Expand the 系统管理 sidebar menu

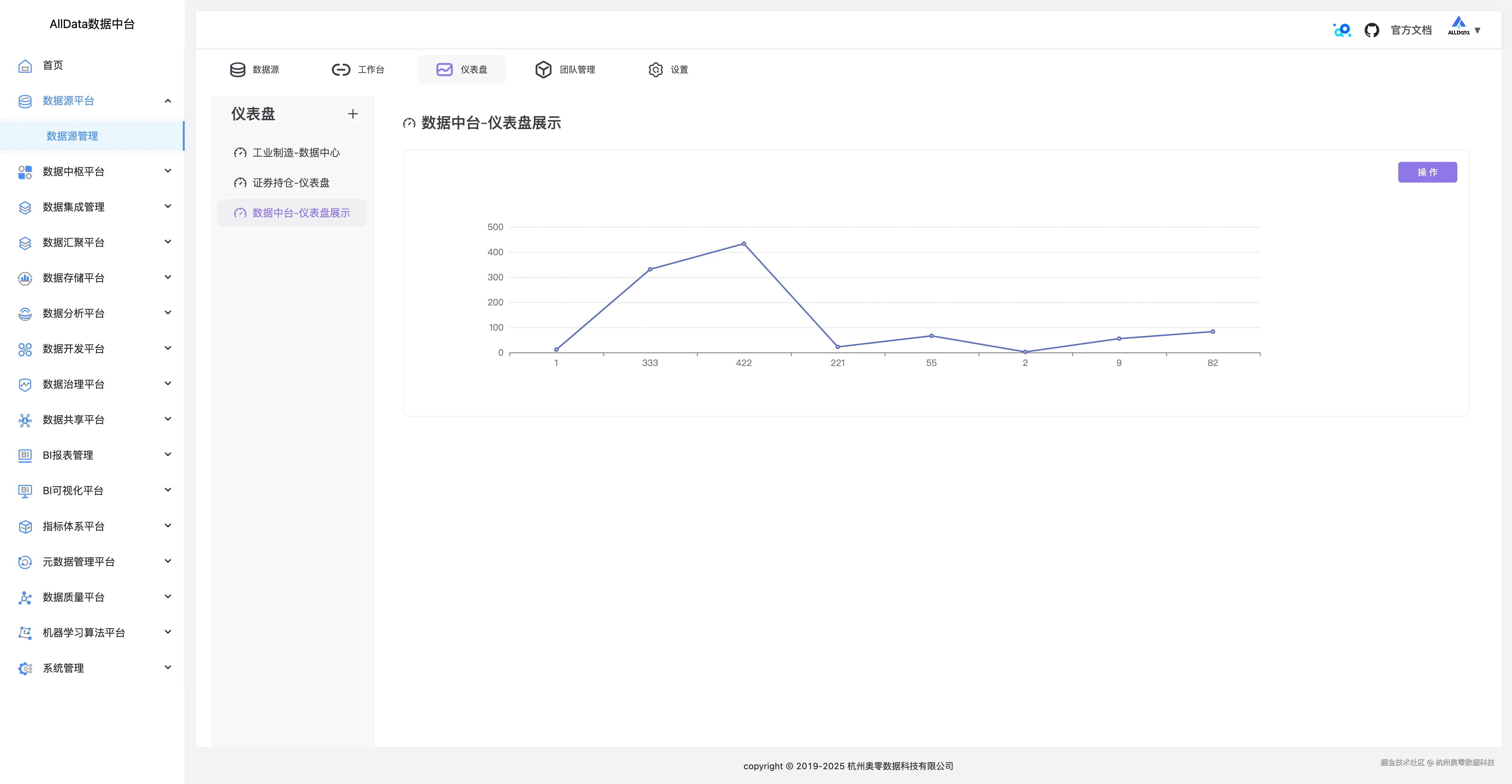pos(168,668)
